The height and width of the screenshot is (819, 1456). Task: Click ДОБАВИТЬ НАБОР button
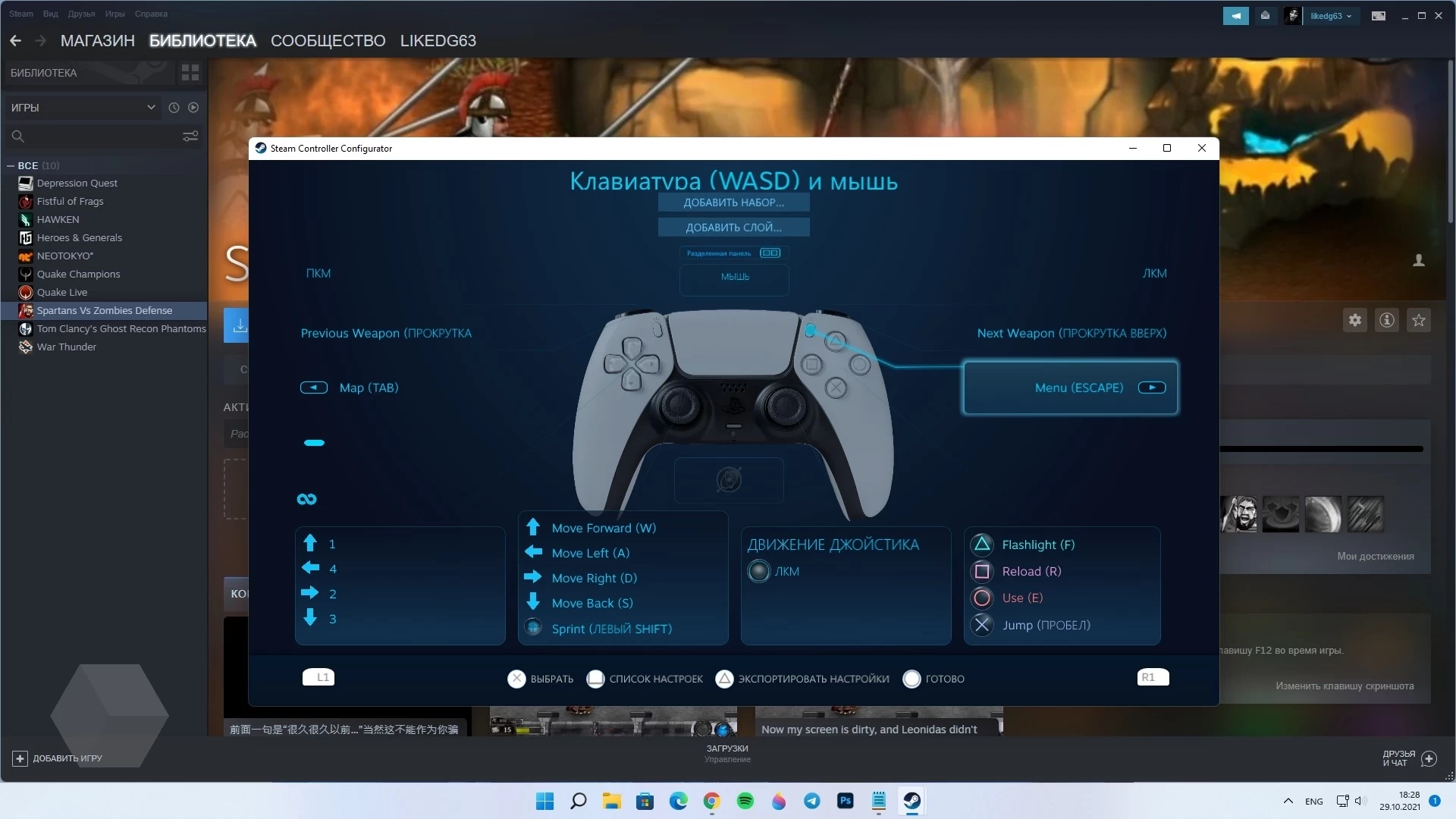[x=734, y=201]
